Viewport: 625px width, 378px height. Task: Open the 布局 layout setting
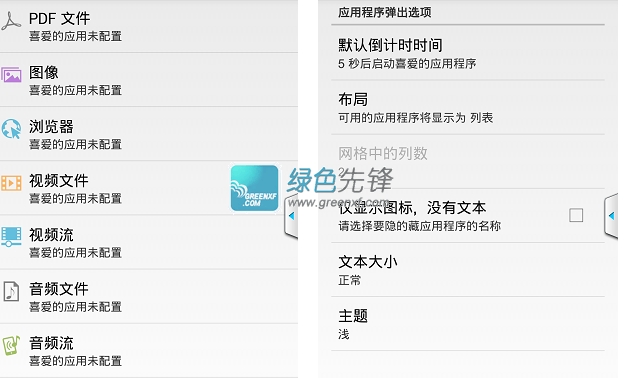point(468,107)
